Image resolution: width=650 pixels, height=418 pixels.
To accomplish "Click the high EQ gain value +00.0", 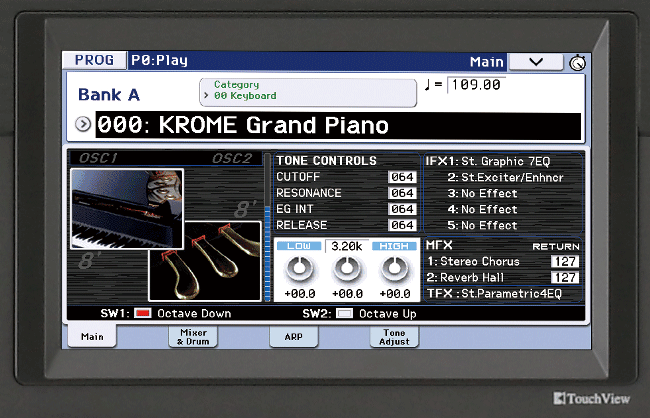I will 395,294.
